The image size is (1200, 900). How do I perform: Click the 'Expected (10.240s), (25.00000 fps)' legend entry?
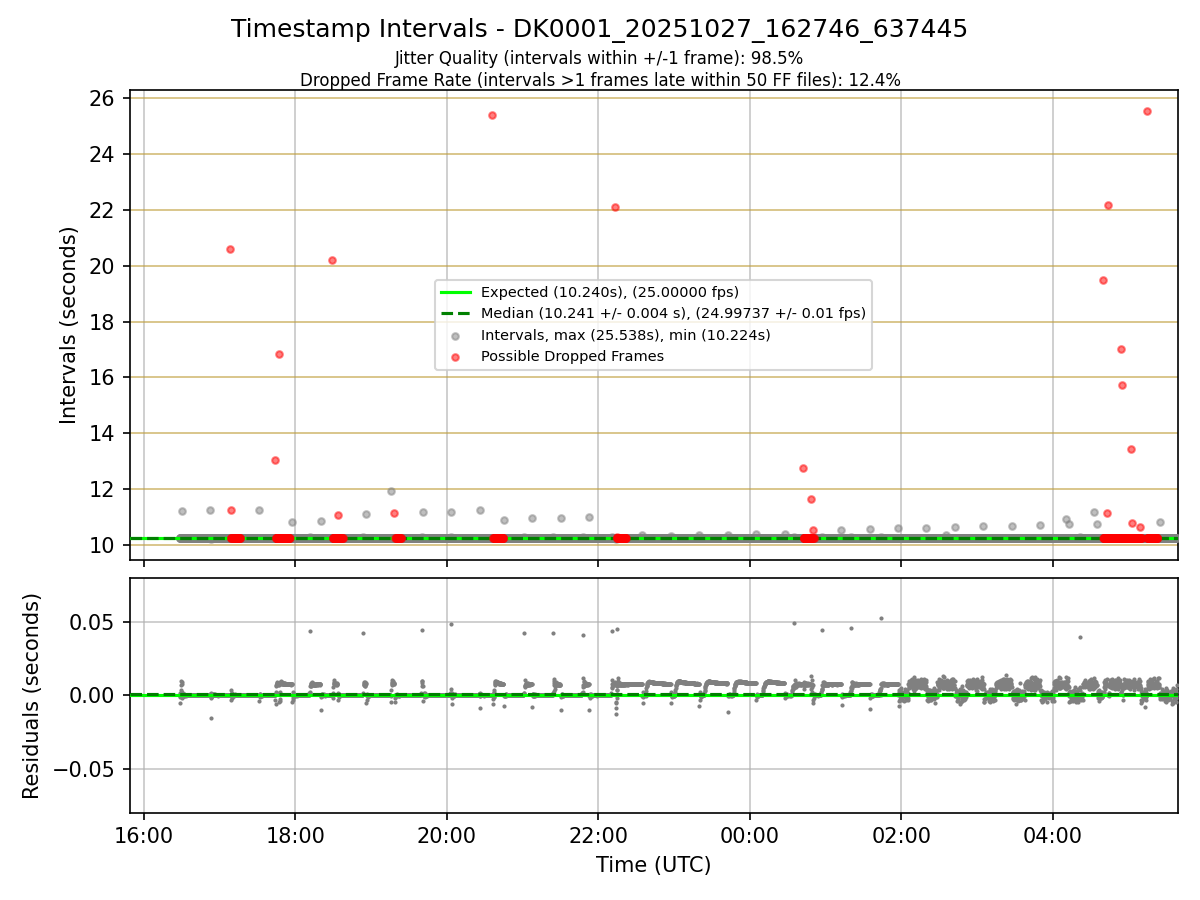click(609, 292)
